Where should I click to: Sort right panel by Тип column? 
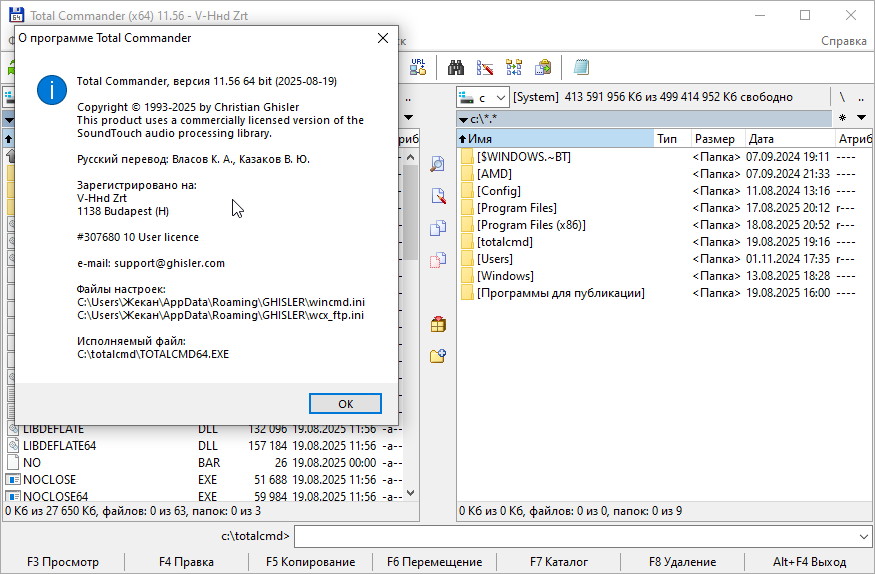pyautogui.click(x=672, y=138)
